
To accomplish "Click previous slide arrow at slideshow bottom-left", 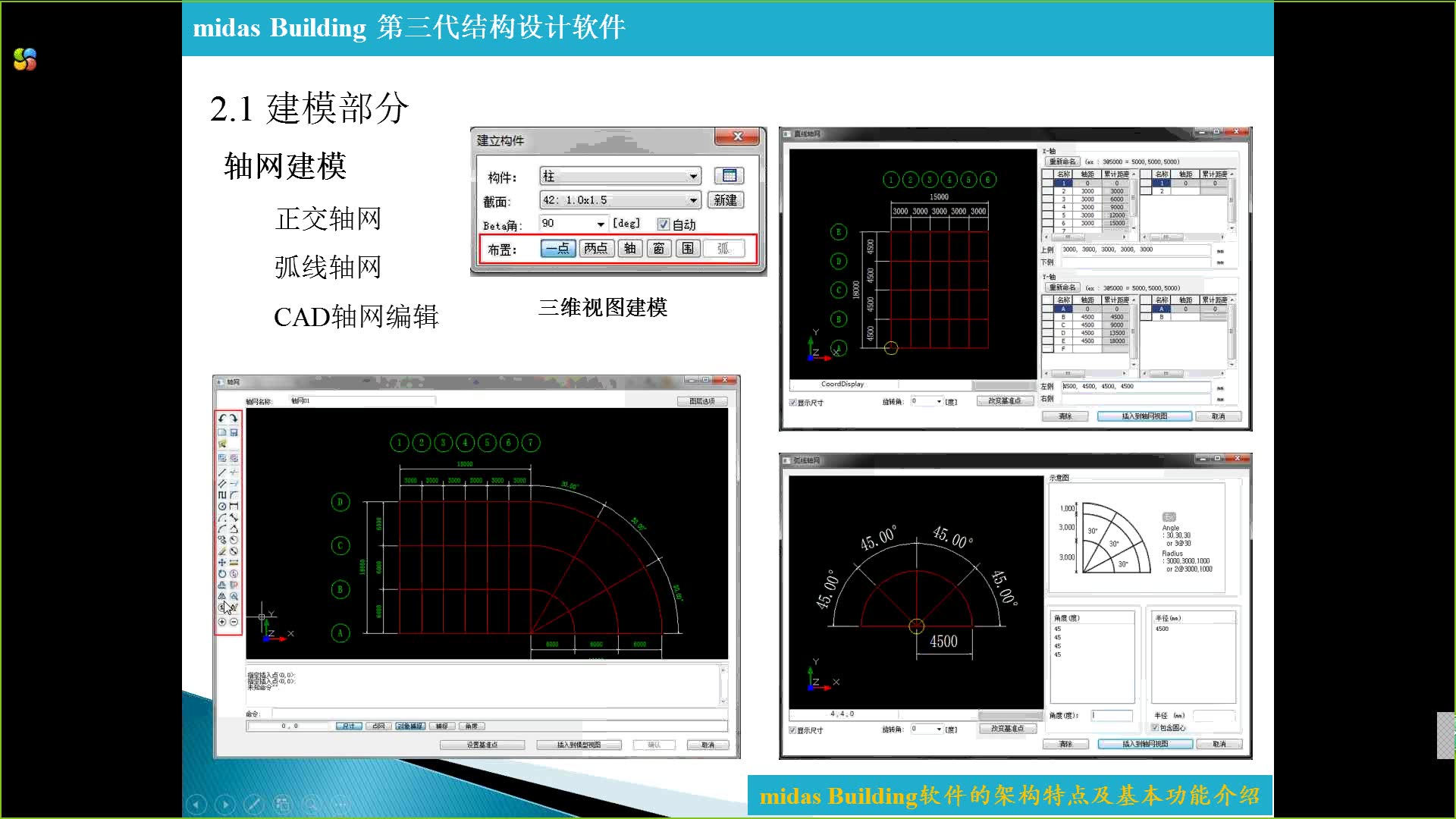I will 196,804.
